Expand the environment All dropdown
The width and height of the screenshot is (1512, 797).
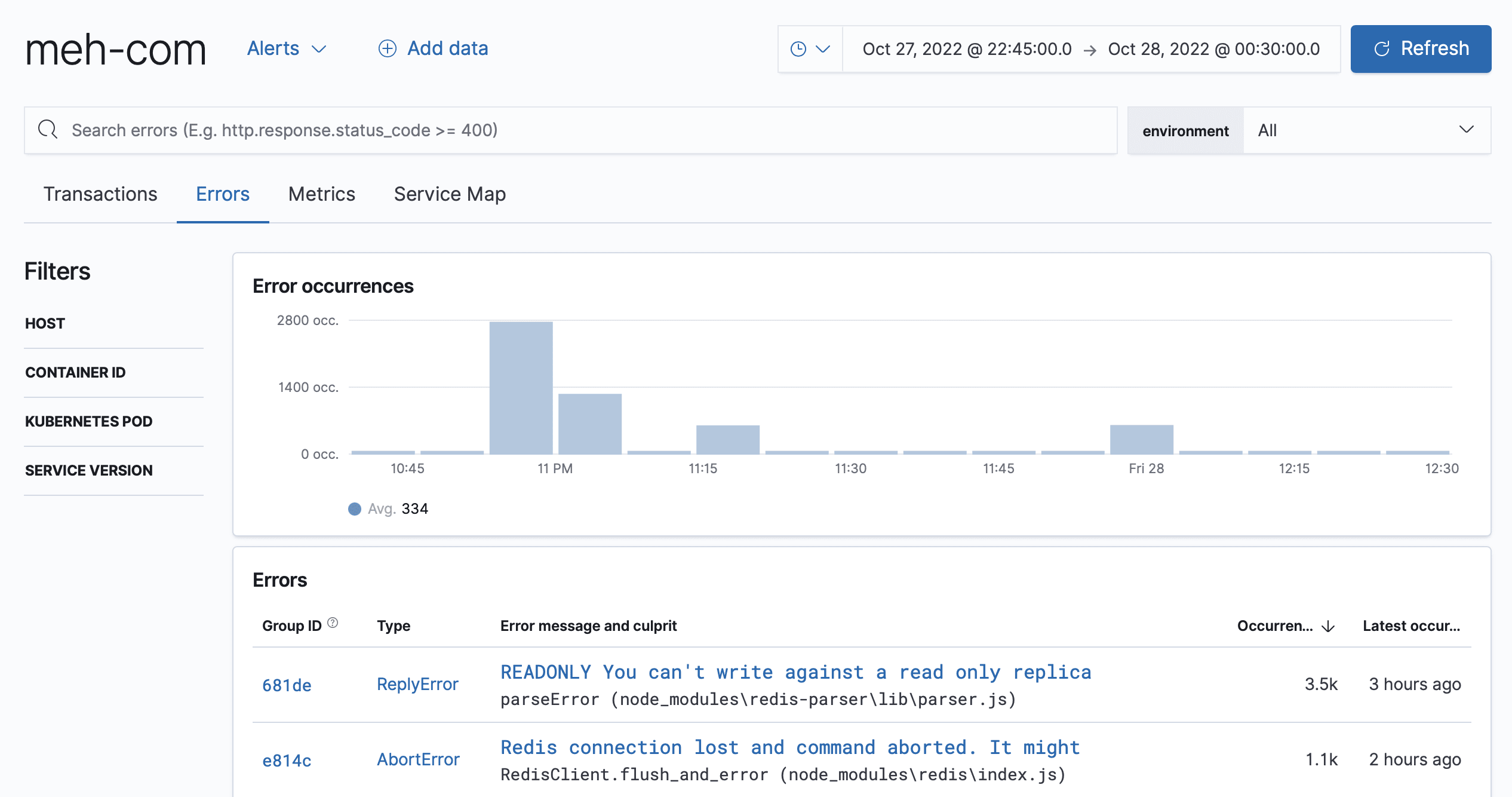[x=1366, y=130]
